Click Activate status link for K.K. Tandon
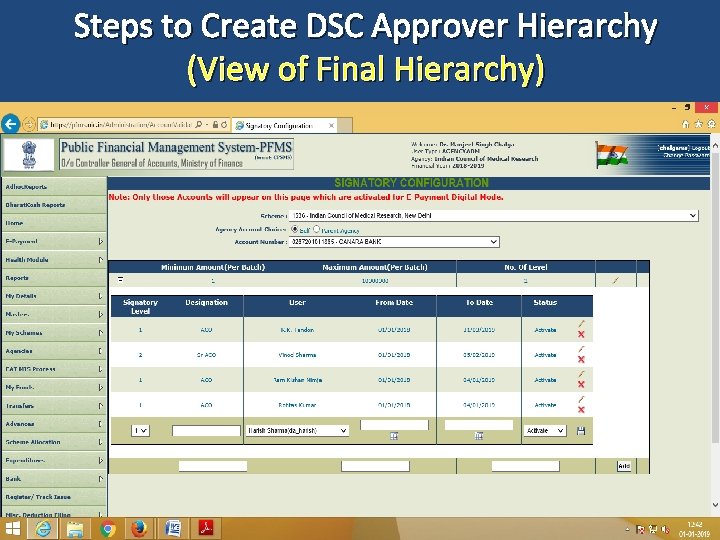This screenshot has width=720, height=540. coord(545,330)
